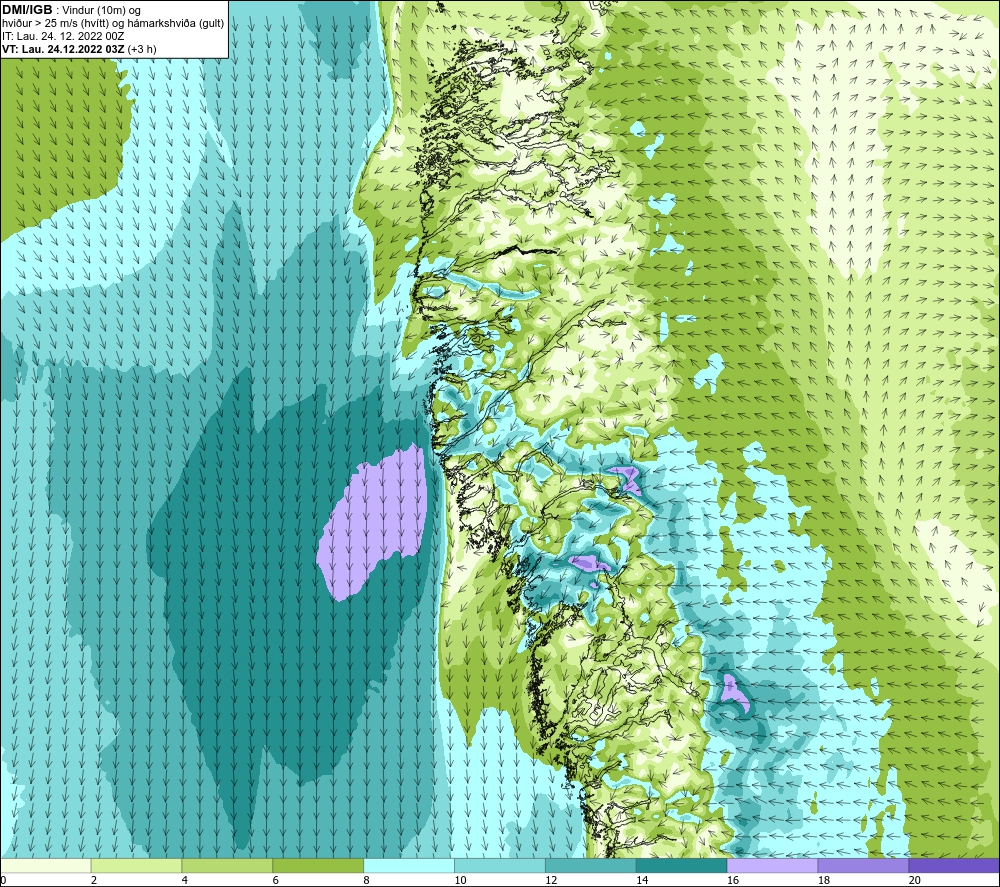Viewport: 1000px width, 887px height.
Task: Click the legend scale number "10"
Action: (460, 880)
